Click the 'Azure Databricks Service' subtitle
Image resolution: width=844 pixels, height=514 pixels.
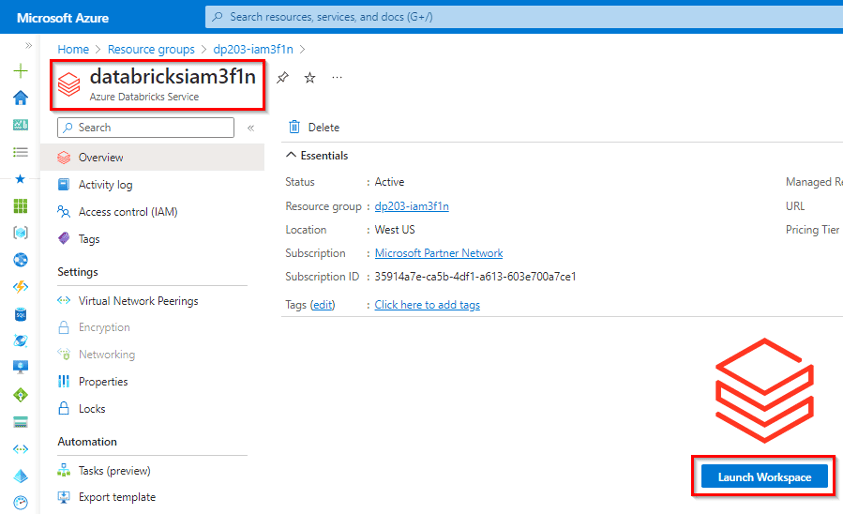click(x=144, y=97)
